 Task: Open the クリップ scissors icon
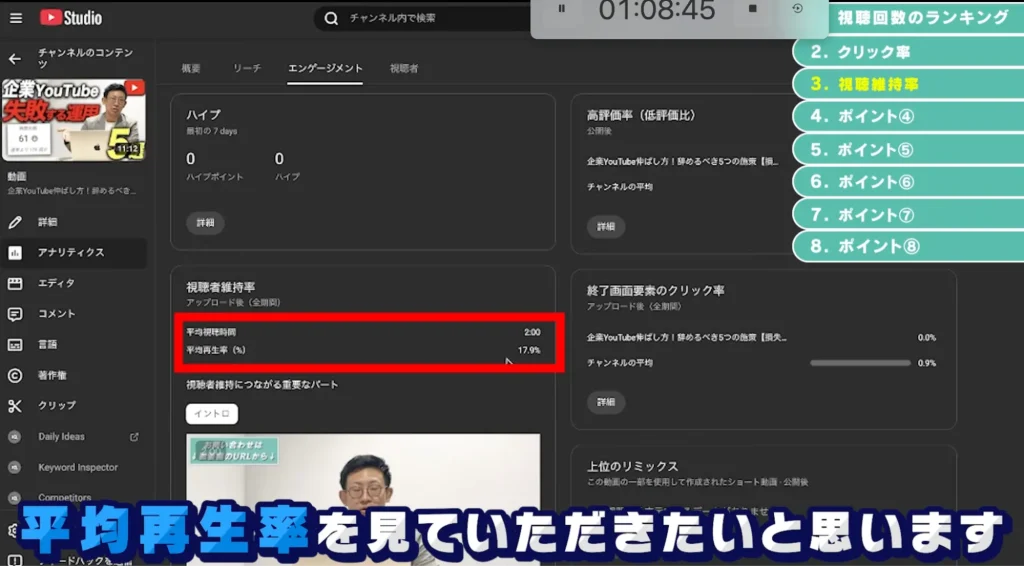pos(15,406)
